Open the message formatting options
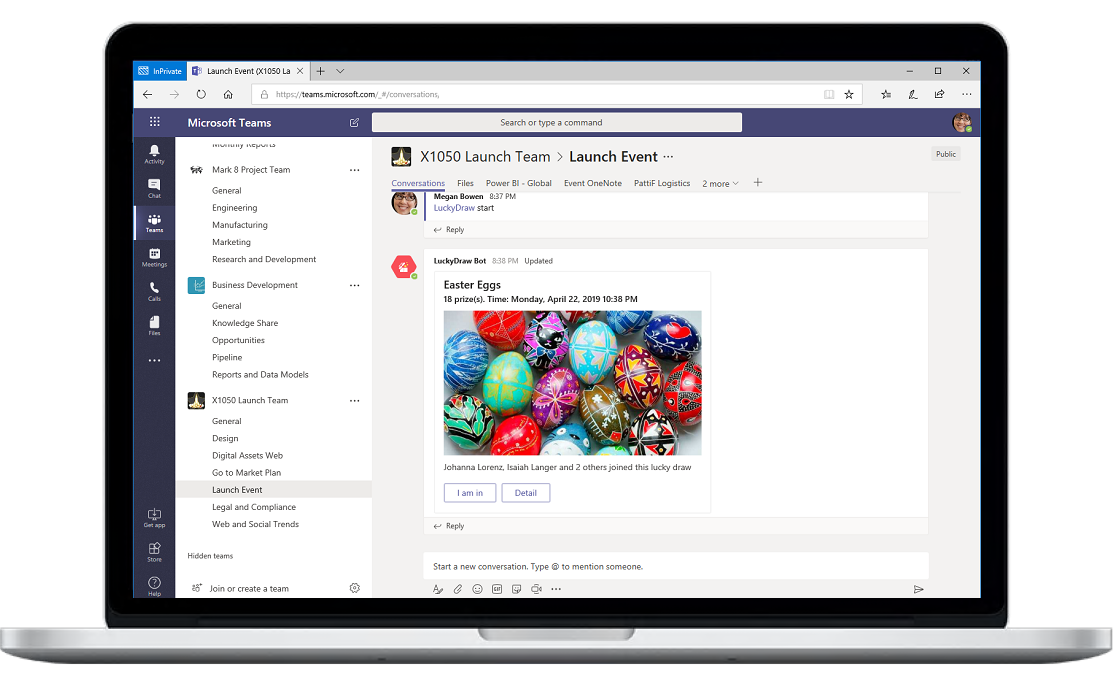Viewport: 1114px width, 675px height. [x=438, y=589]
